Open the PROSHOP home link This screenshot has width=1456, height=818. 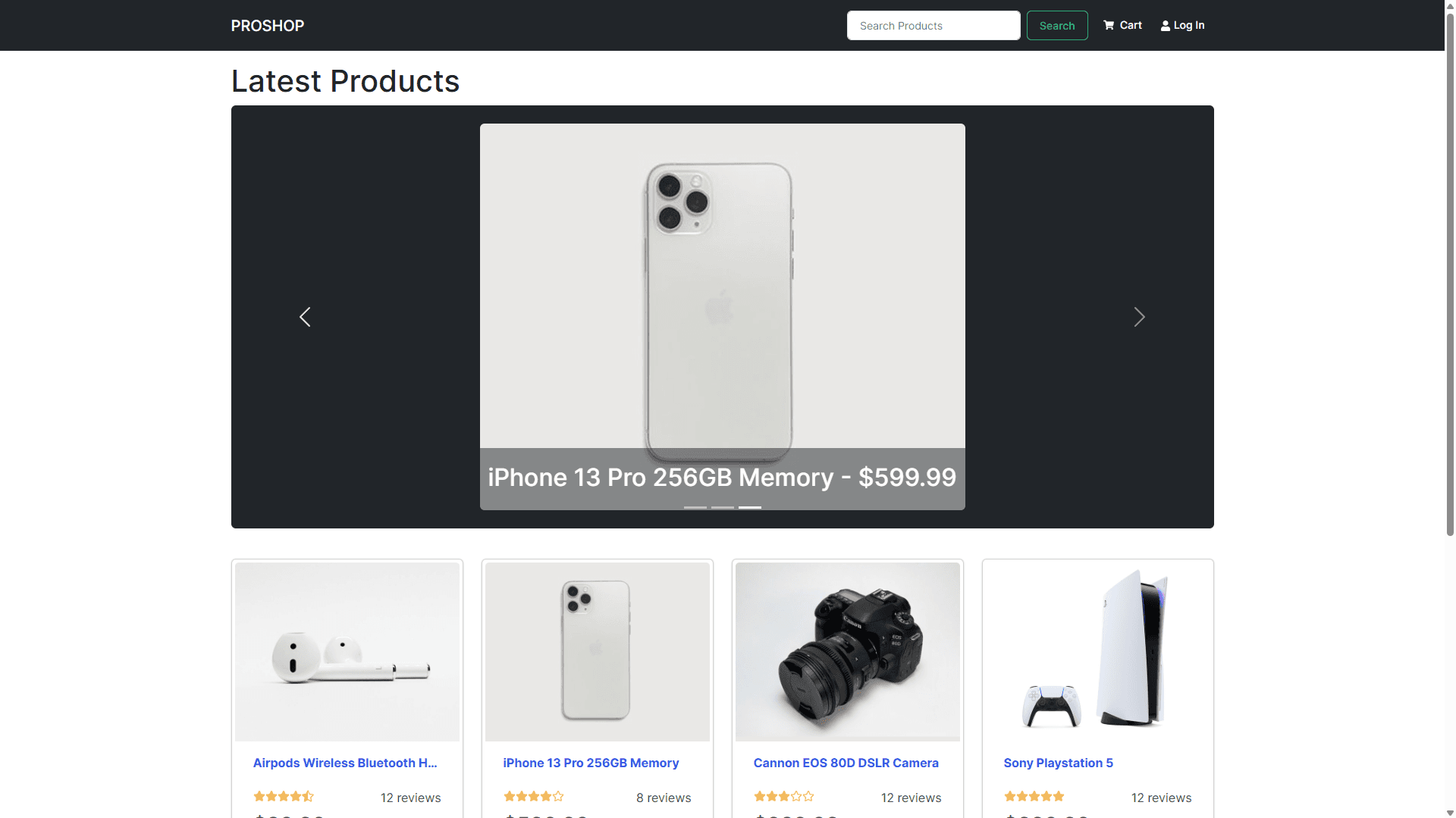[x=268, y=26]
